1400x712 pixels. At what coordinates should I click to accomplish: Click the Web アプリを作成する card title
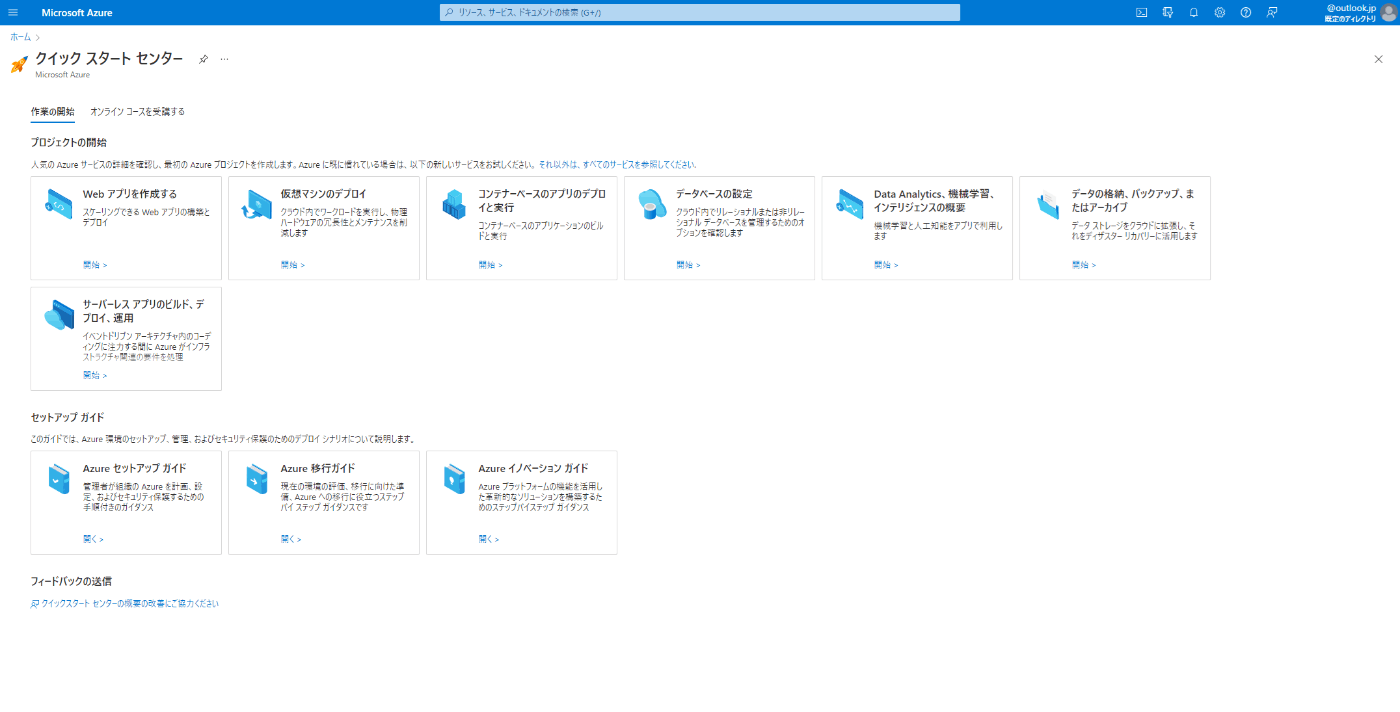(x=130, y=194)
